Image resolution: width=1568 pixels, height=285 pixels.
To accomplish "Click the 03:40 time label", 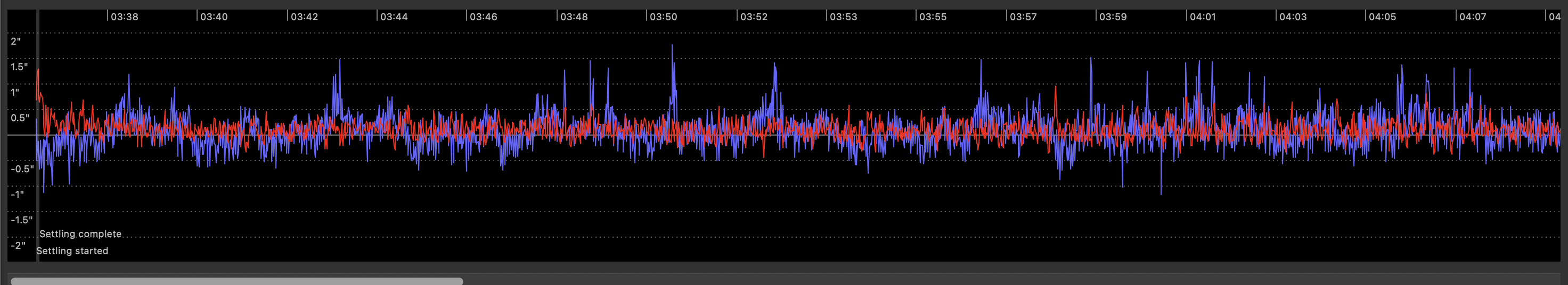I will [x=214, y=17].
